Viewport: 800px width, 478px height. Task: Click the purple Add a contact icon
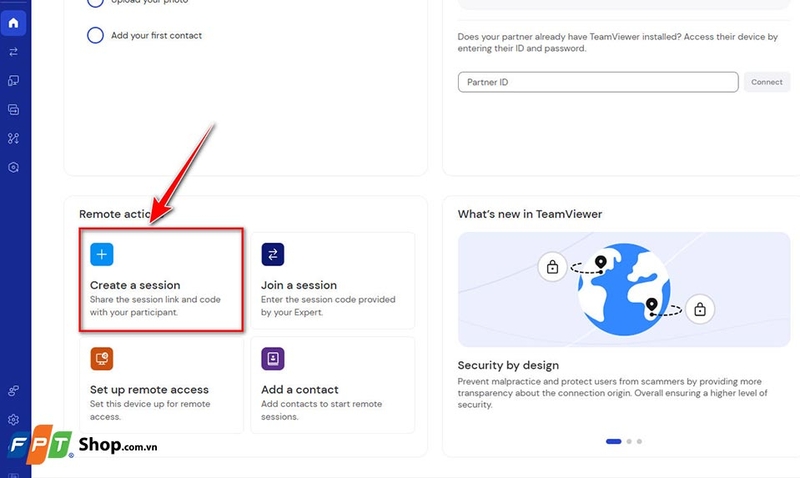pyautogui.click(x=273, y=358)
